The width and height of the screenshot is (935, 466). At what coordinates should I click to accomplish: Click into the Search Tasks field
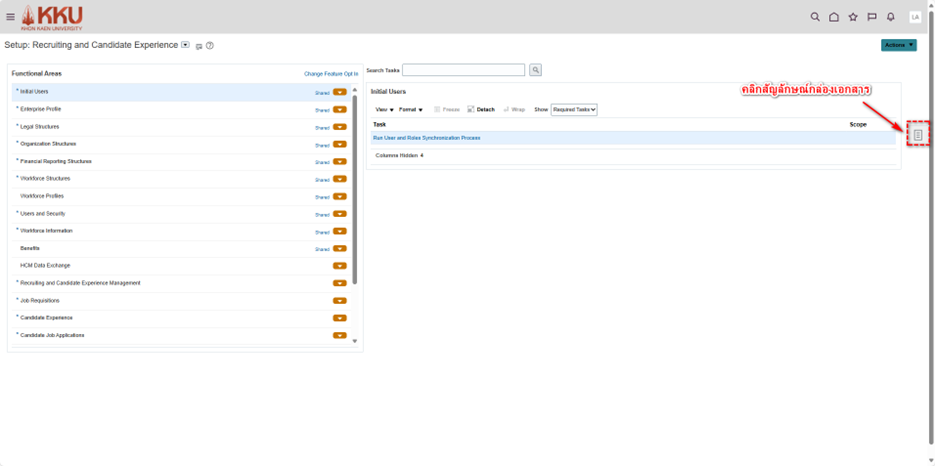tap(463, 70)
